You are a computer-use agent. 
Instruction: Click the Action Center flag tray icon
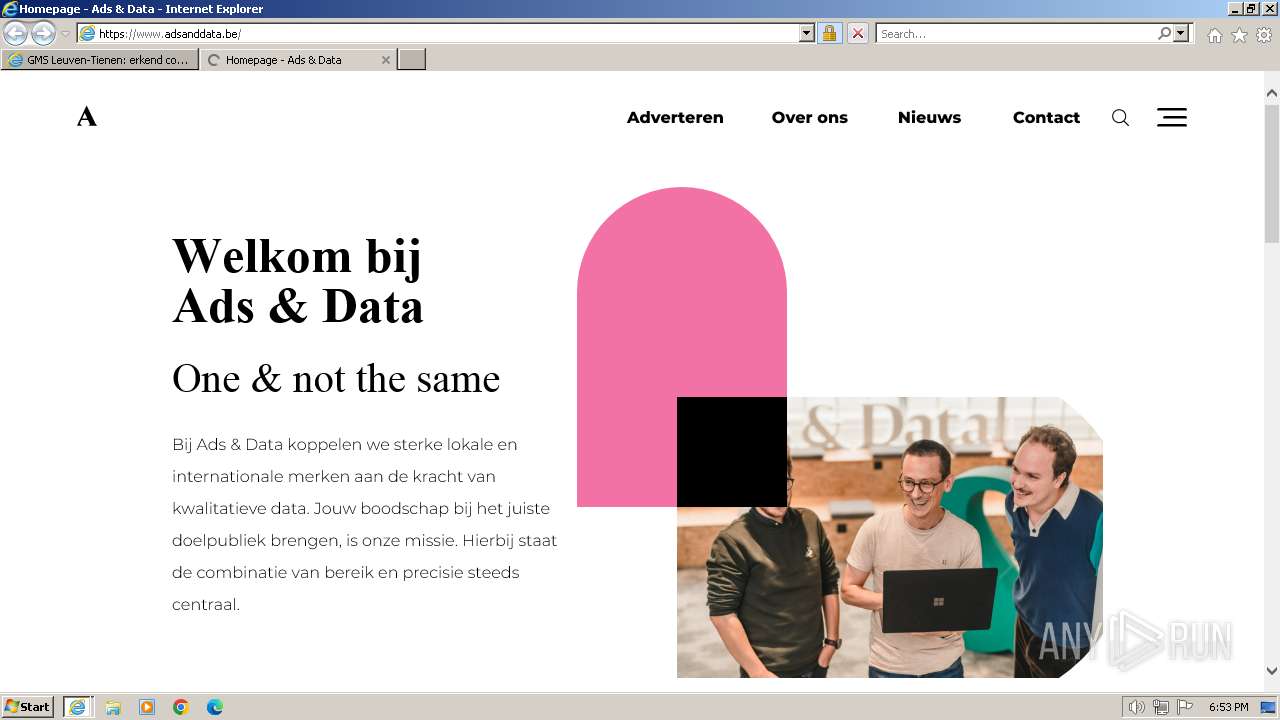pyautogui.click(x=1185, y=707)
